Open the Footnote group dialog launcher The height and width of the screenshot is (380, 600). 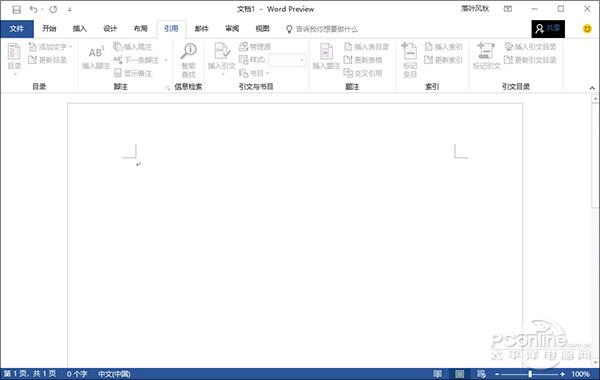(x=167, y=88)
